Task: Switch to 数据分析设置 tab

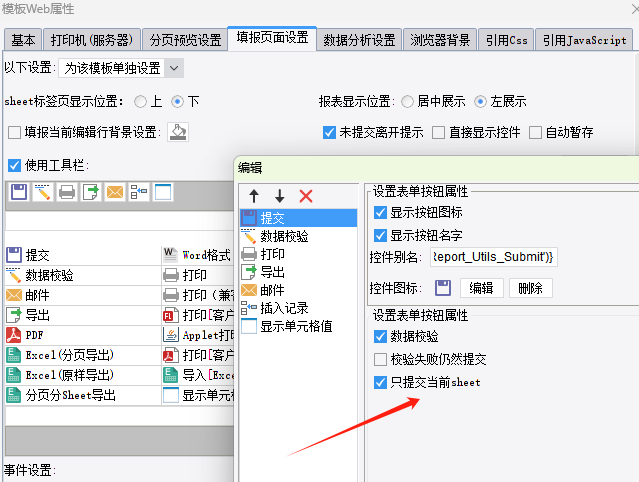Action: [x=359, y=40]
